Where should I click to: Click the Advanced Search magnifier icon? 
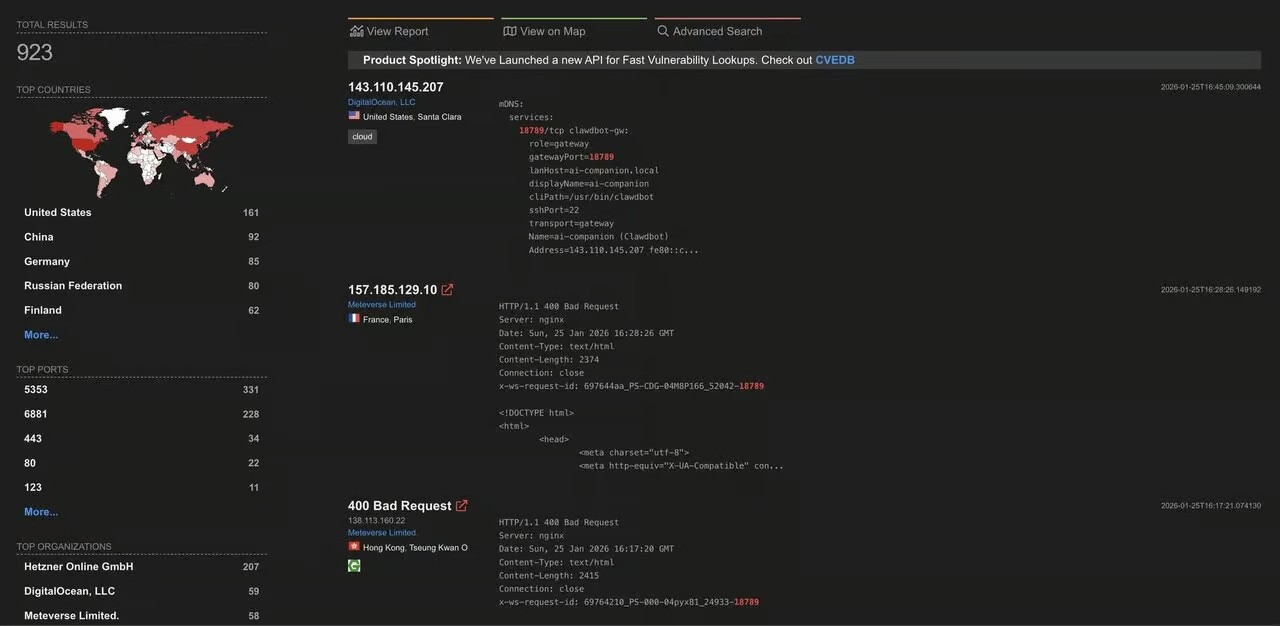tap(663, 31)
